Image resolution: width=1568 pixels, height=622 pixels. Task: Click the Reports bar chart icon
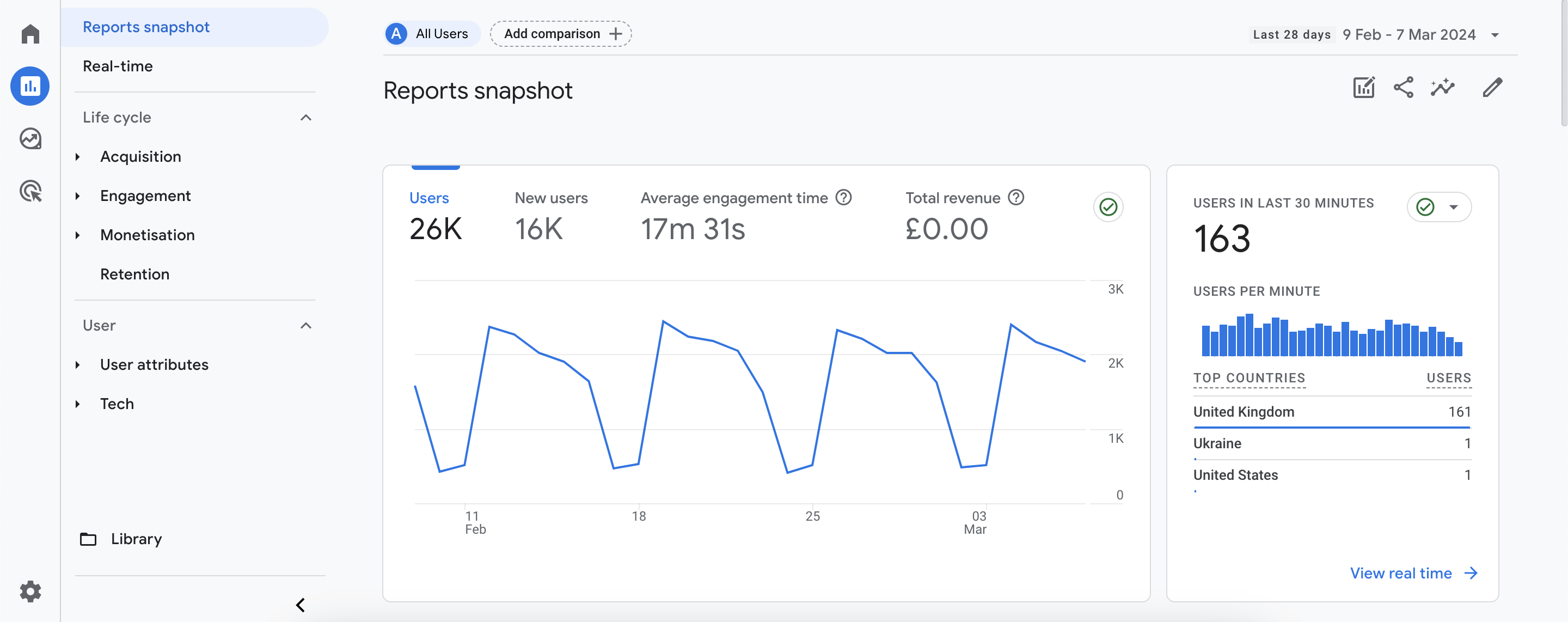[30, 86]
